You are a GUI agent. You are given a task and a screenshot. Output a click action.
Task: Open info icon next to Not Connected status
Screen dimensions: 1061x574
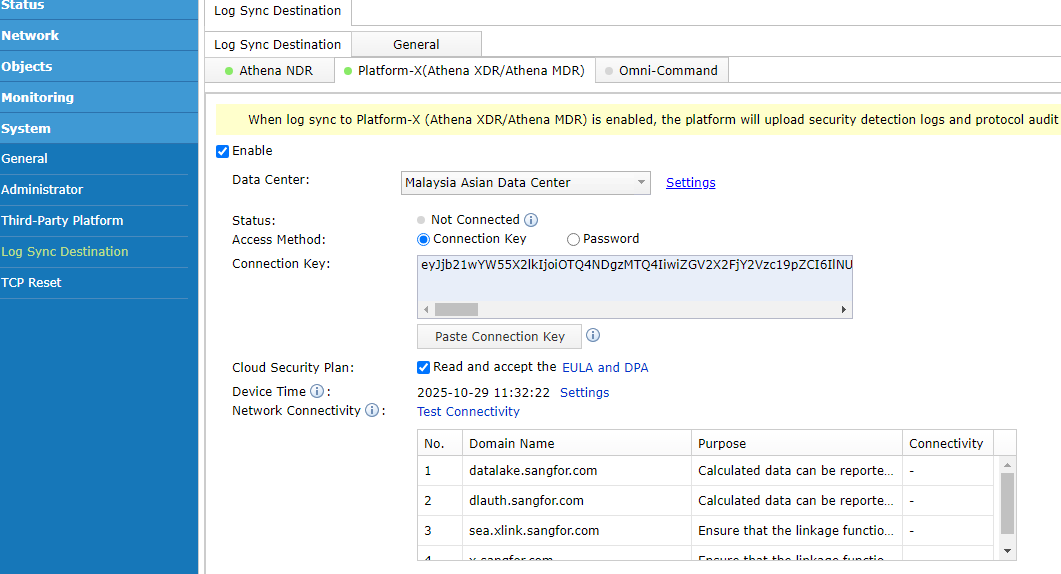tap(531, 220)
